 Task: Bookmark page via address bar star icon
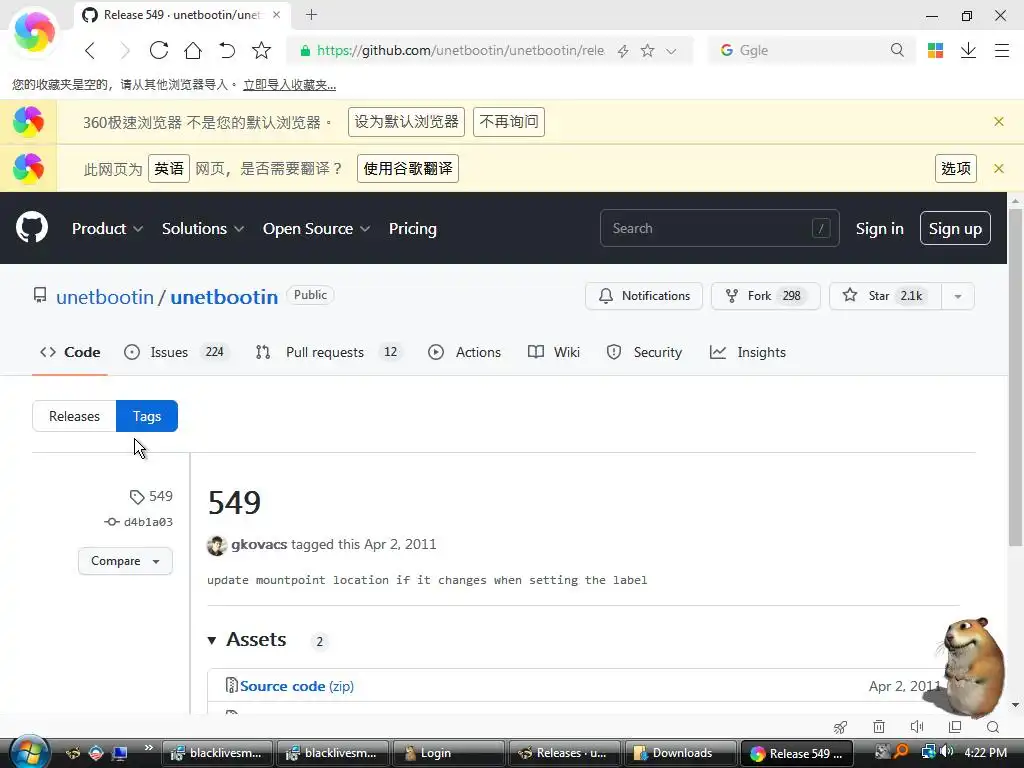647,50
